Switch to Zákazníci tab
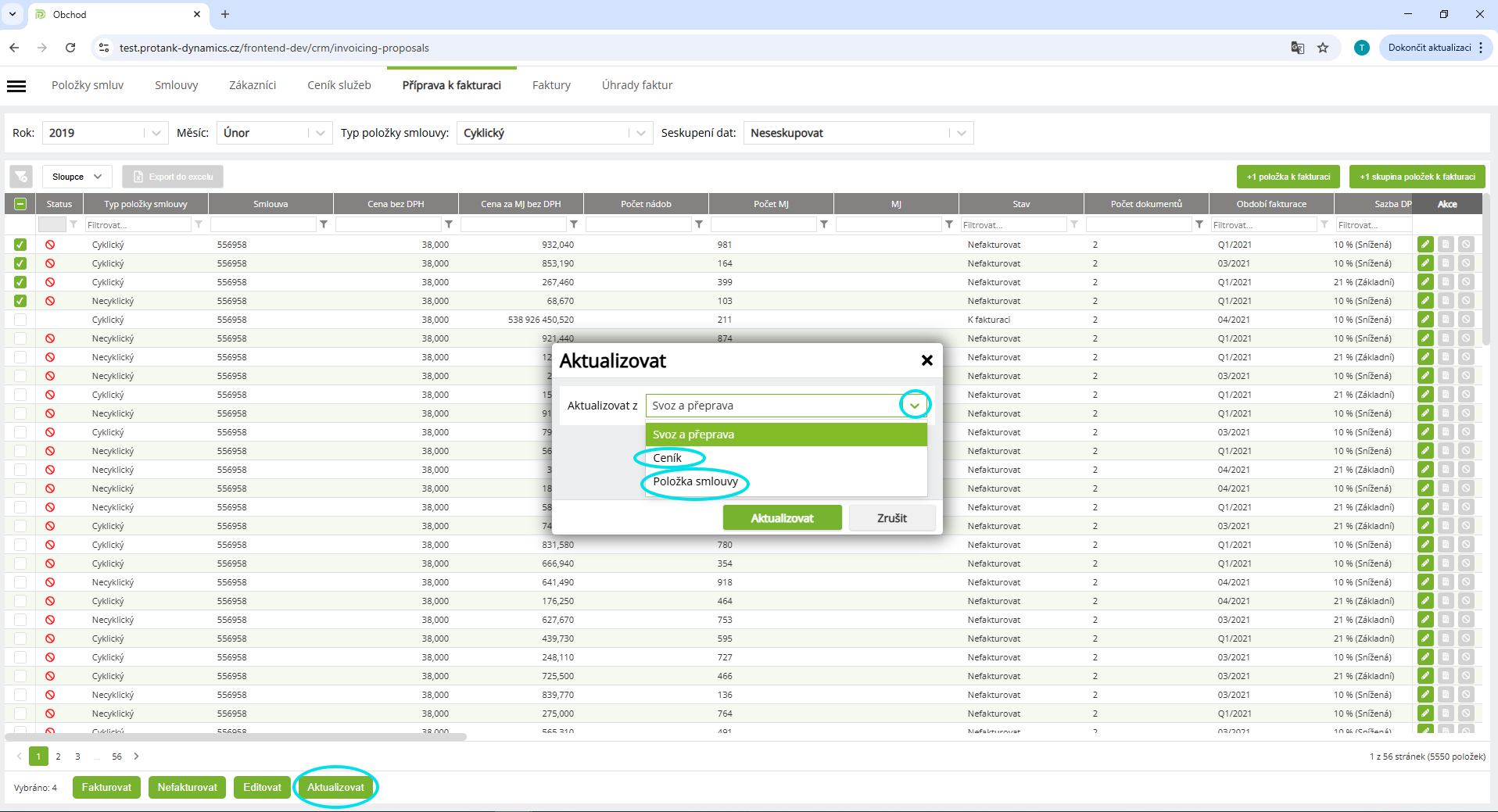Viewport: 1498px width, 812px height. click(x=253, y=85)
